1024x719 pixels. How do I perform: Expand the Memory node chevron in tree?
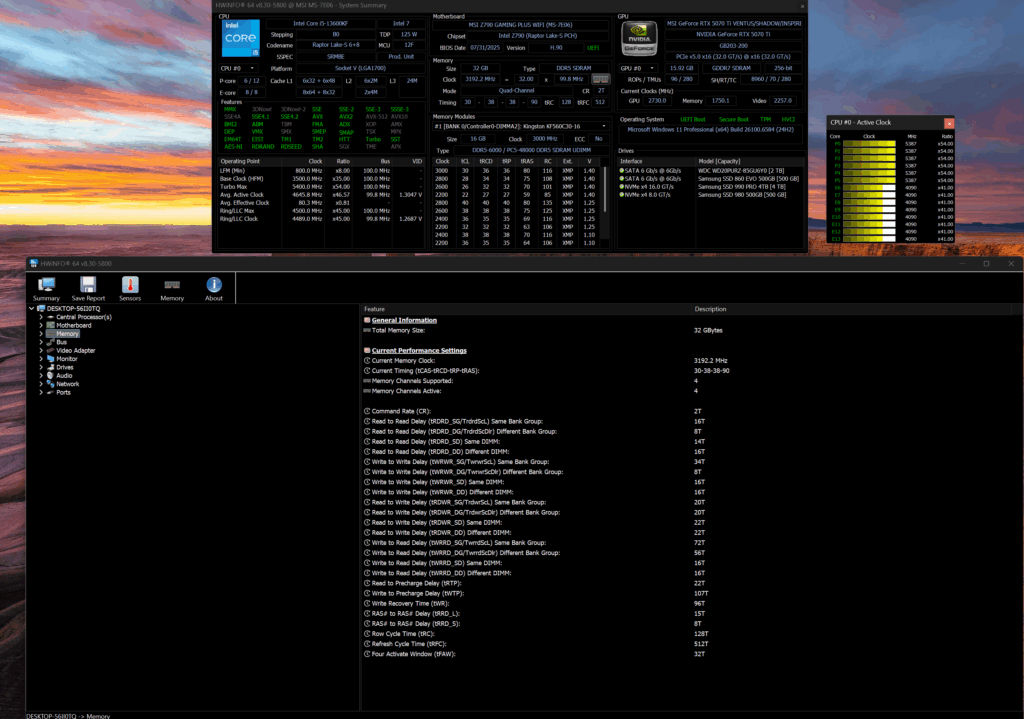click(x=41, y=334)
